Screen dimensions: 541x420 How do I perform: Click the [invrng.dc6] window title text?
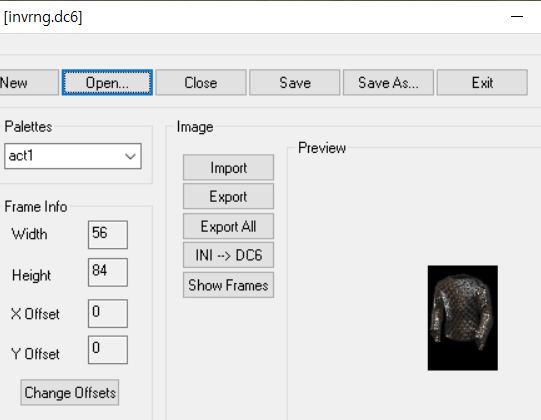[x=43, y=17]
